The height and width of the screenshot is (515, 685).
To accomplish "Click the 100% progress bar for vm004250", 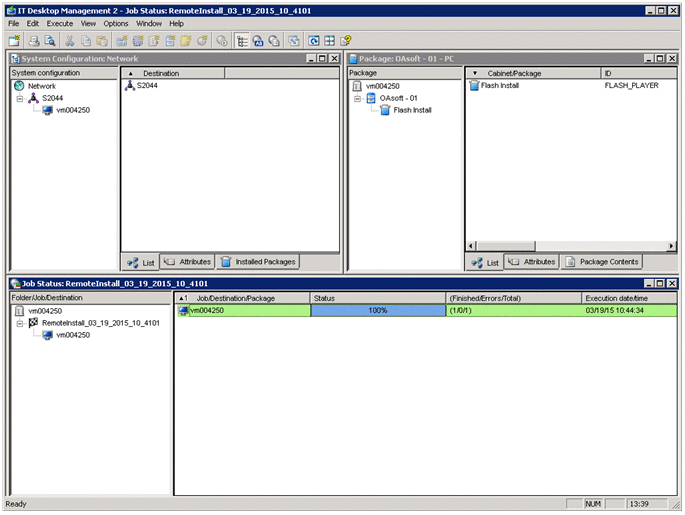I will point(378,311).
